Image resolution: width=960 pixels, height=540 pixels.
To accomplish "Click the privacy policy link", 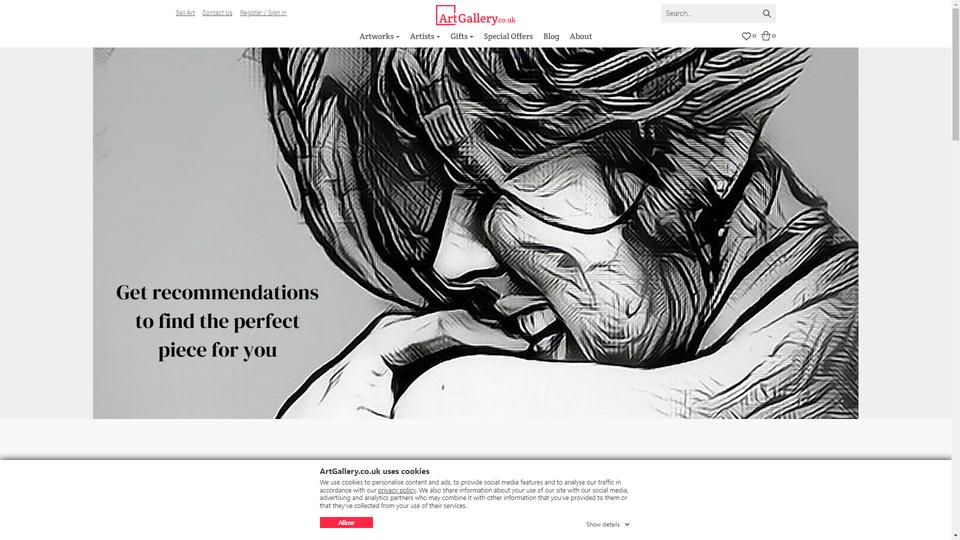I will click(x=397, y=490).
